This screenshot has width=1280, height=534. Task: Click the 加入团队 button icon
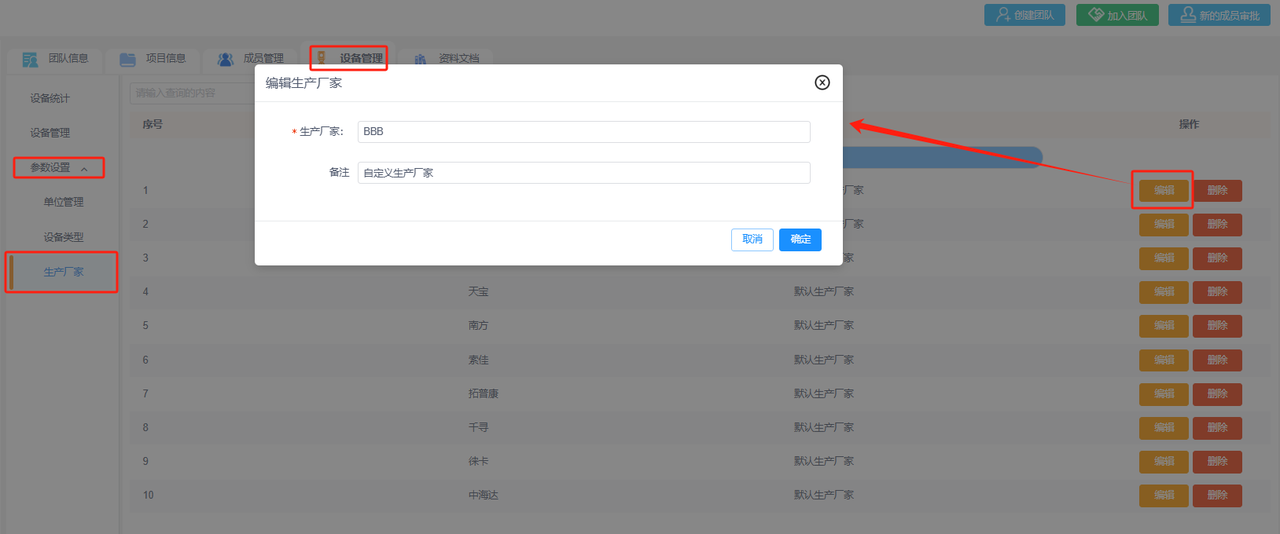pos(1097,15)
